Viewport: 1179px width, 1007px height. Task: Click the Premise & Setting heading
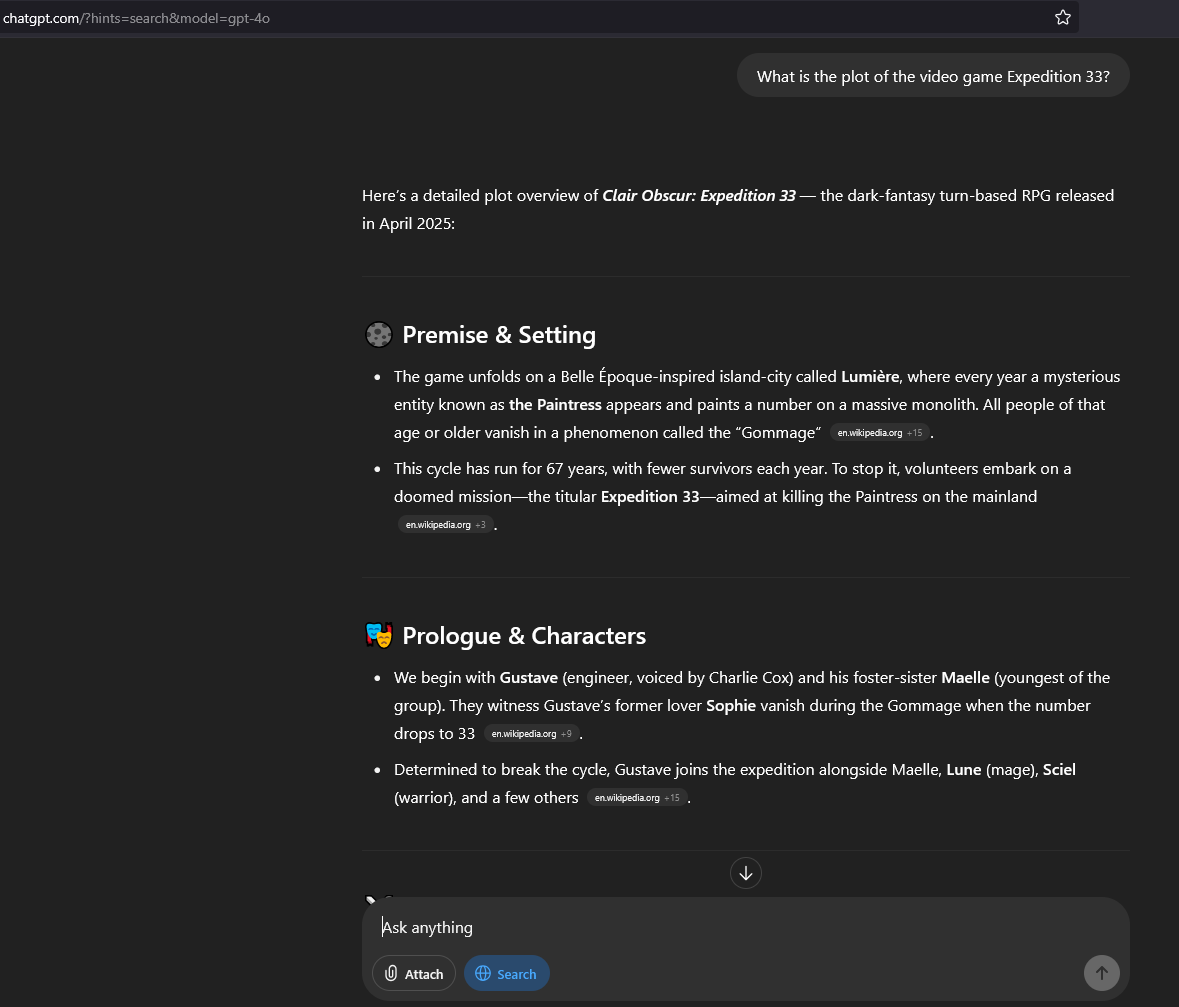click(499, 334)
